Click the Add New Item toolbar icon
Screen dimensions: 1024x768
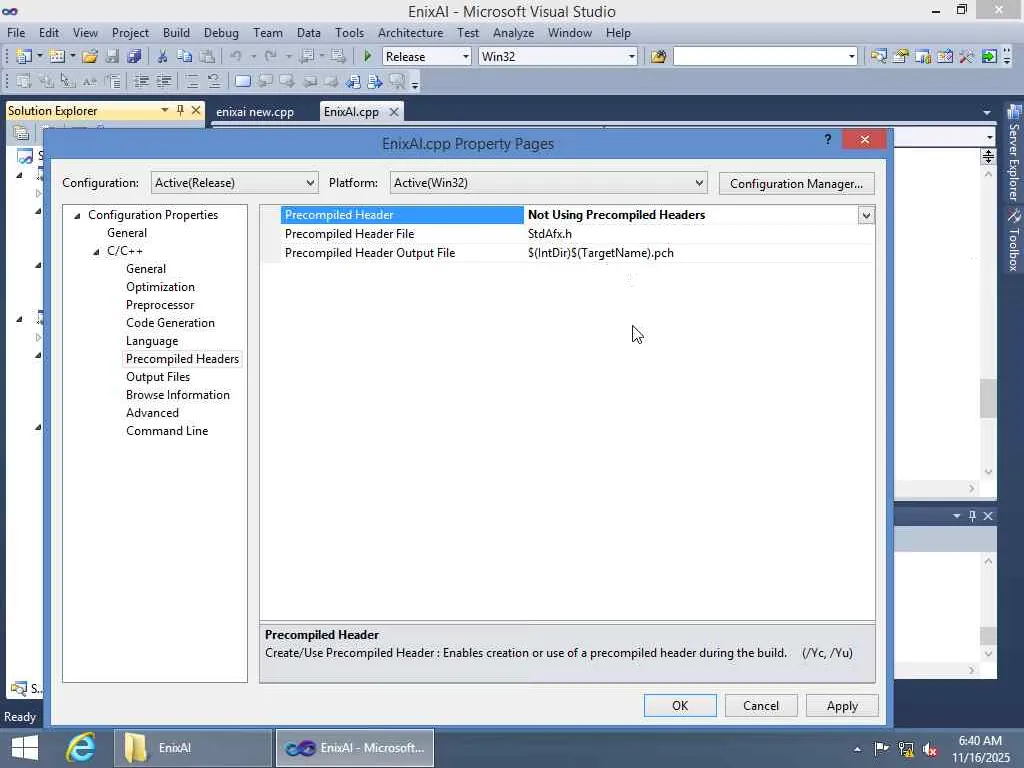click(57, 57)
